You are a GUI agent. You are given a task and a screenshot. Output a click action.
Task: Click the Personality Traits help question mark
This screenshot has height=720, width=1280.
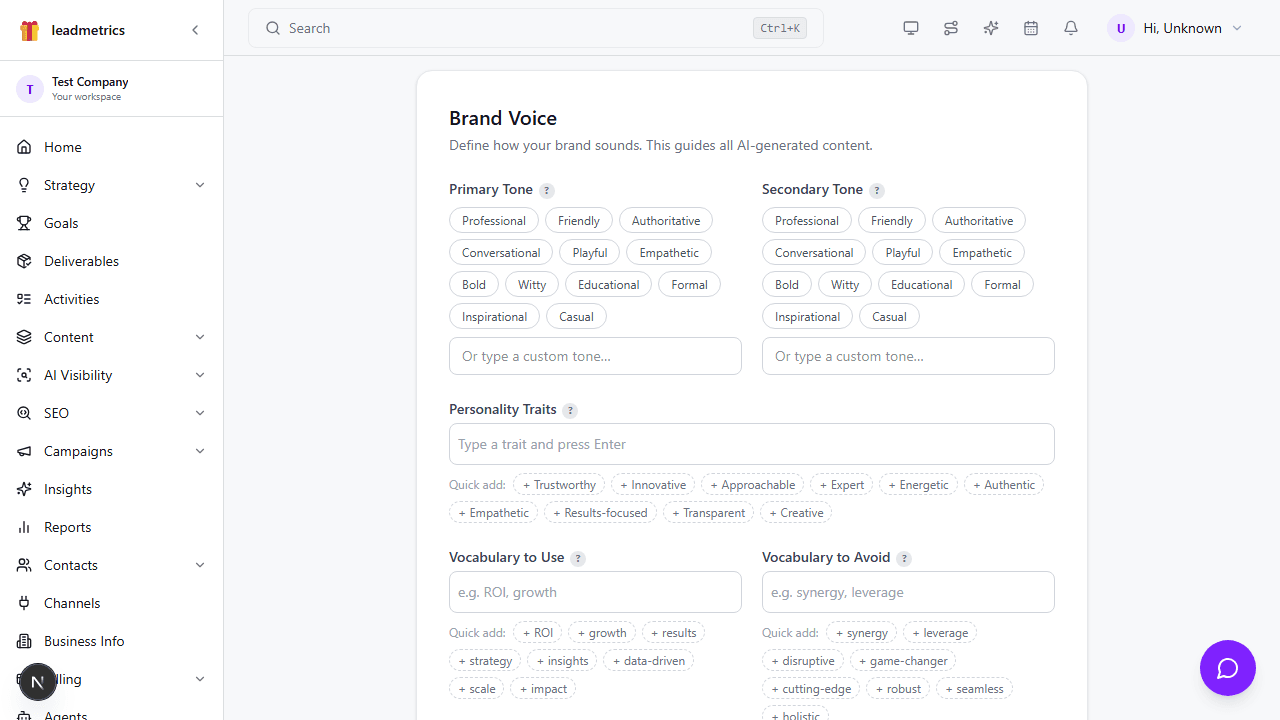coord(570,410)
